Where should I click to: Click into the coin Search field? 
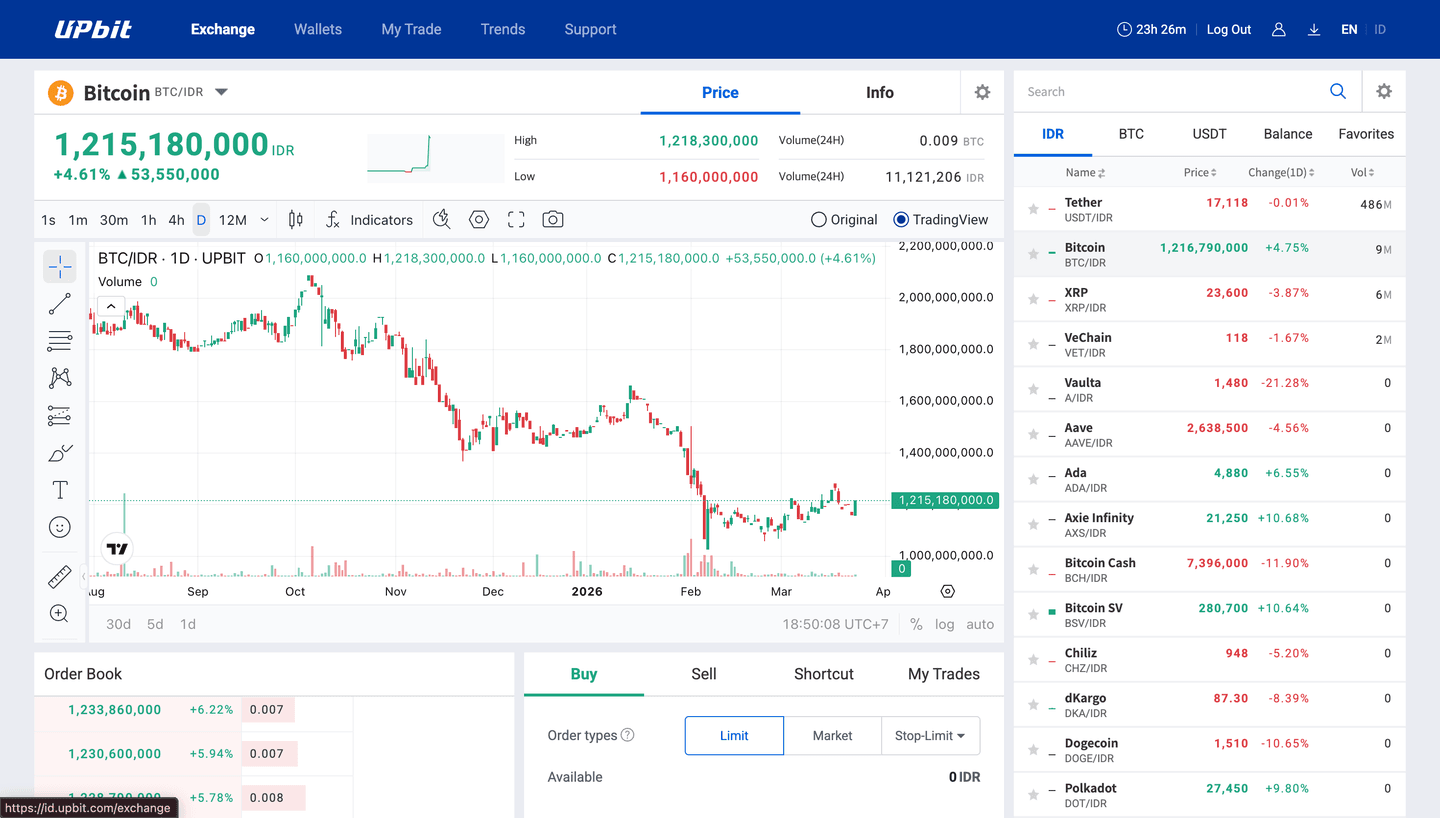pos(1170,92)
